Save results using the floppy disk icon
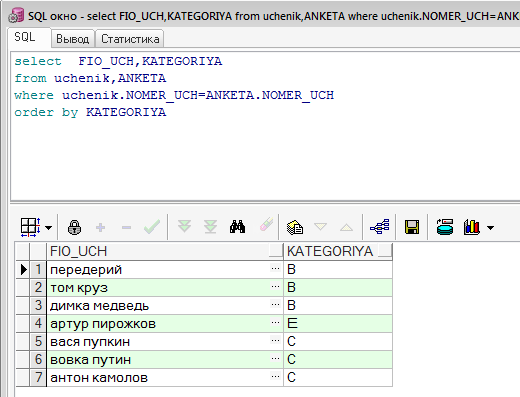Viewport: 520px width, 397px height. pos(412,227)
